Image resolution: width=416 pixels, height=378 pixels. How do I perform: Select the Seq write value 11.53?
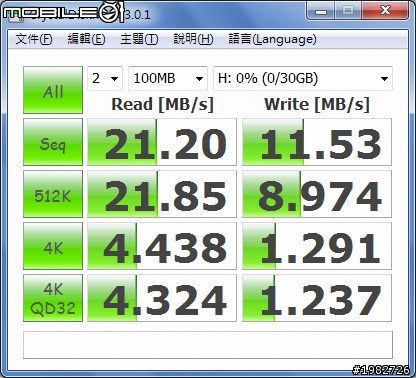coord(317,142)
